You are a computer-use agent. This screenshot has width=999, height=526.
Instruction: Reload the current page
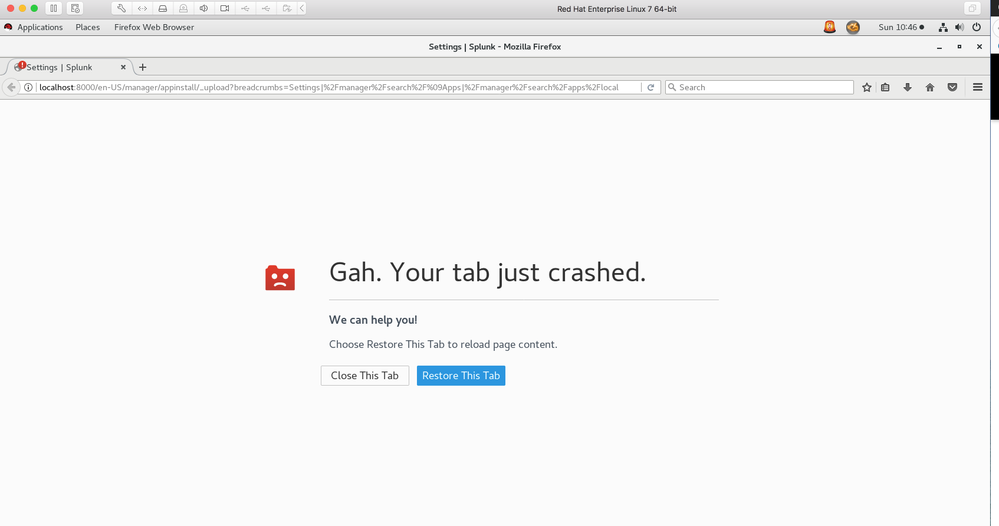(x=650, y=87)
